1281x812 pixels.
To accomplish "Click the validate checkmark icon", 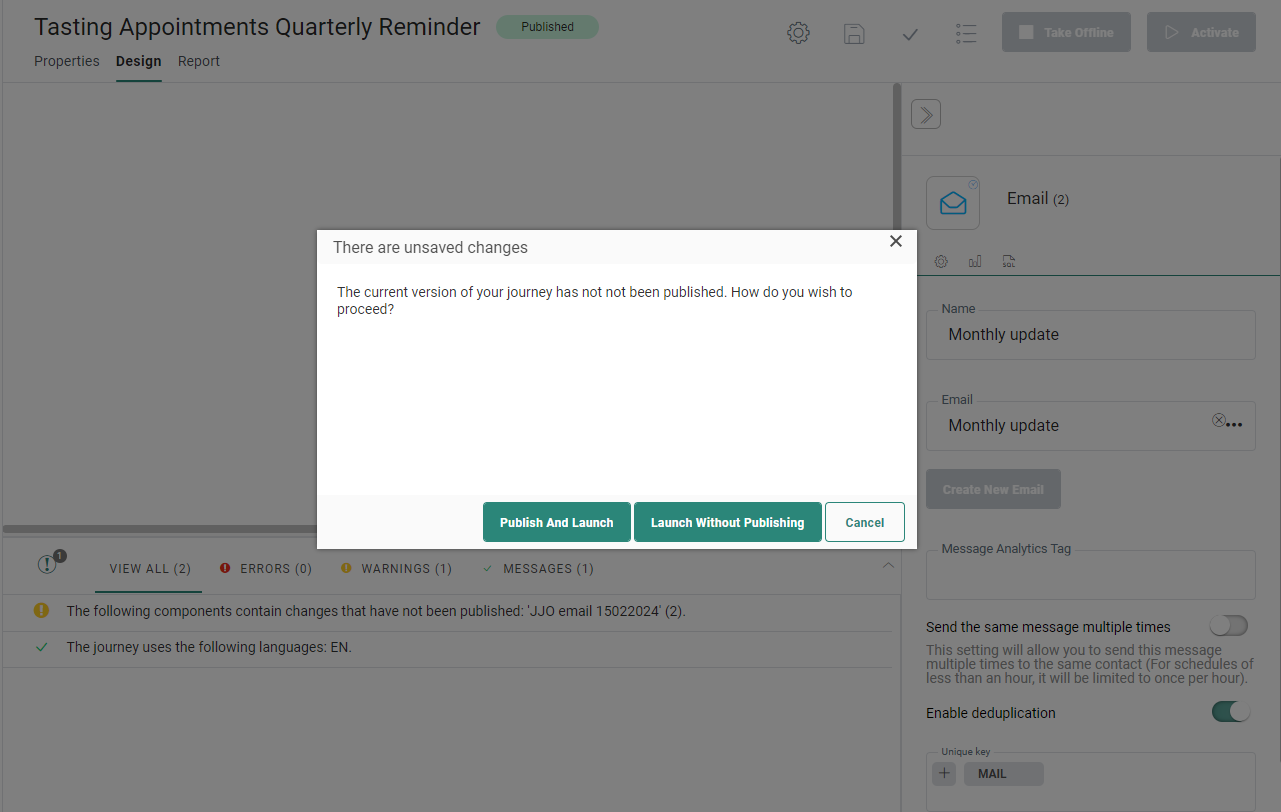I will pos(910,34).
